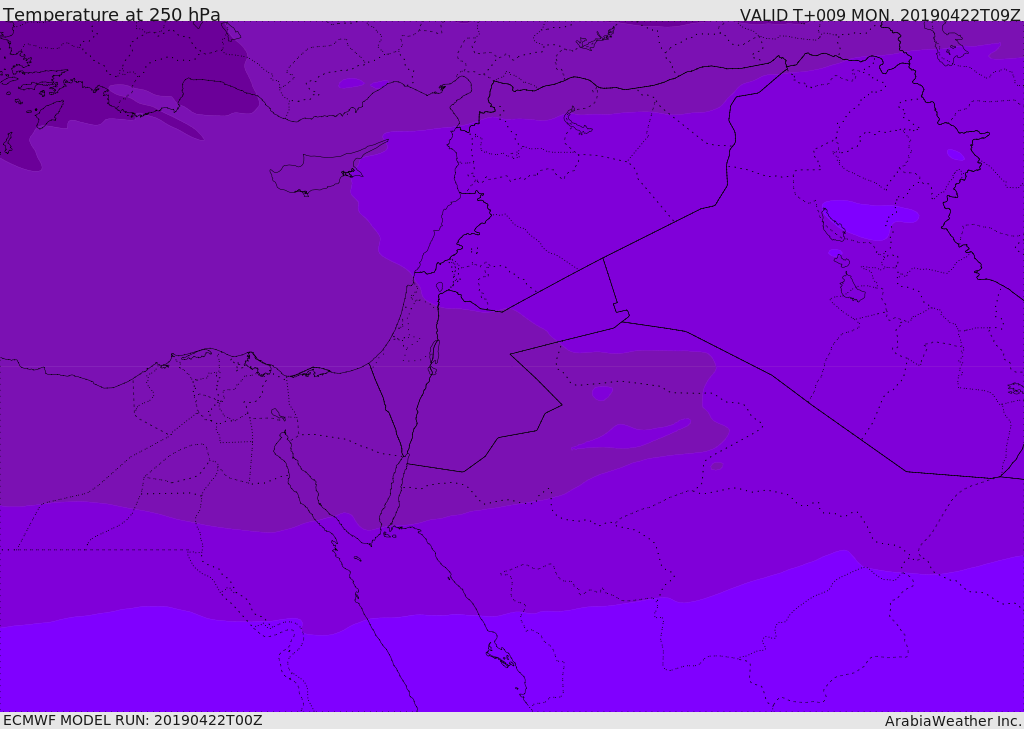
Task: Click the "VALID T+009 MON. 20190422T09Z" label
Action: click(x=880, y=14)
